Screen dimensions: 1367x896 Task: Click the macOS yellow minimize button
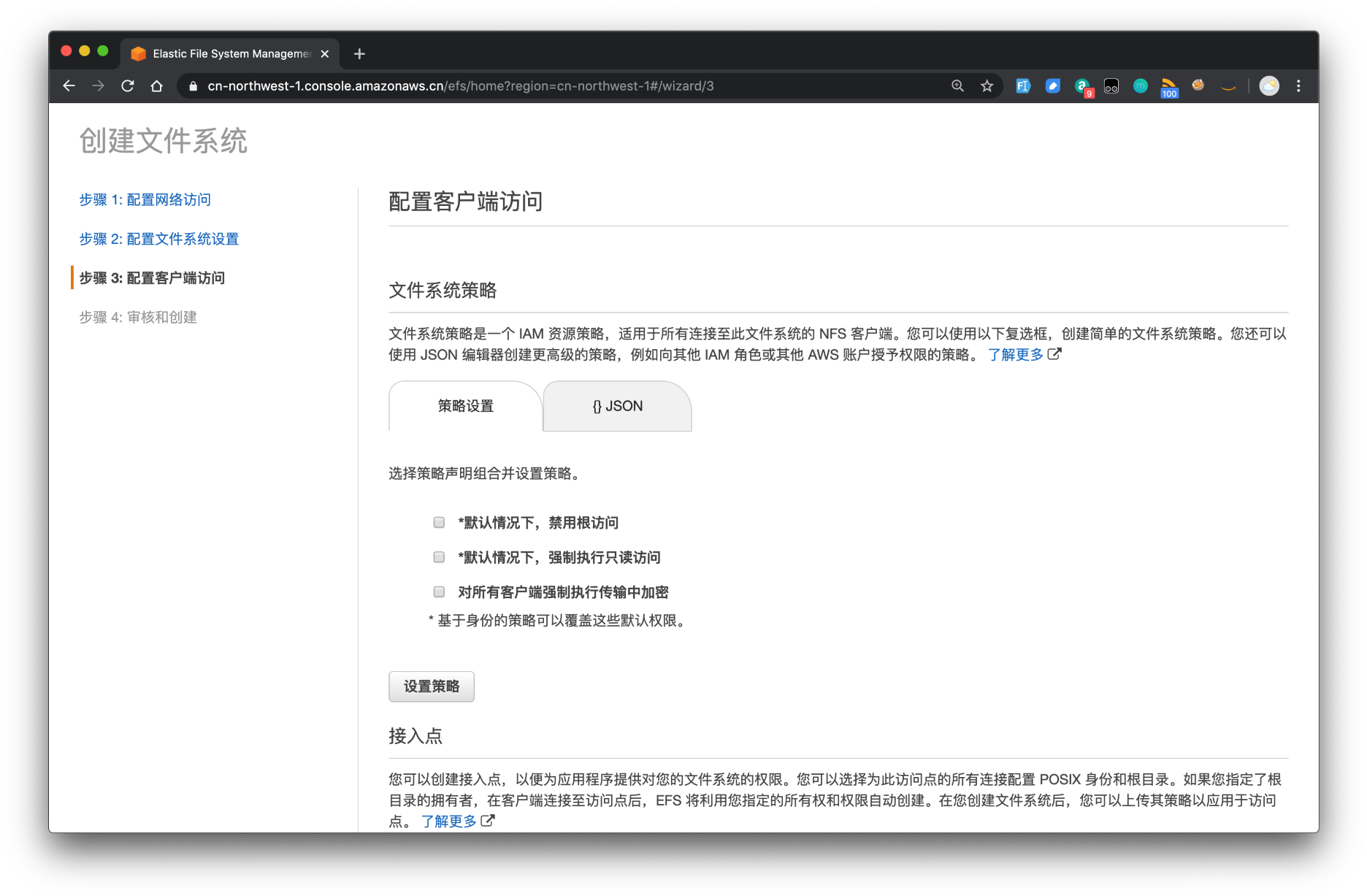pos(85,51)
